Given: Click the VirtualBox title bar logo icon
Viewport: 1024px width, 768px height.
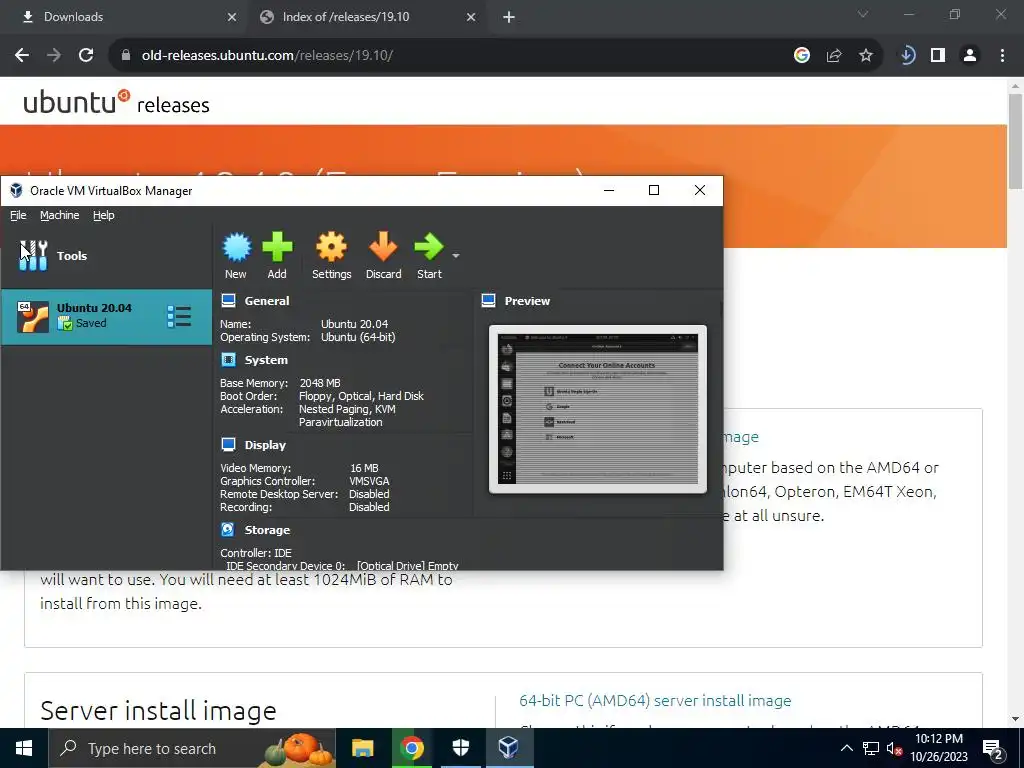Looking at the screenshot, I should [16, 191].
